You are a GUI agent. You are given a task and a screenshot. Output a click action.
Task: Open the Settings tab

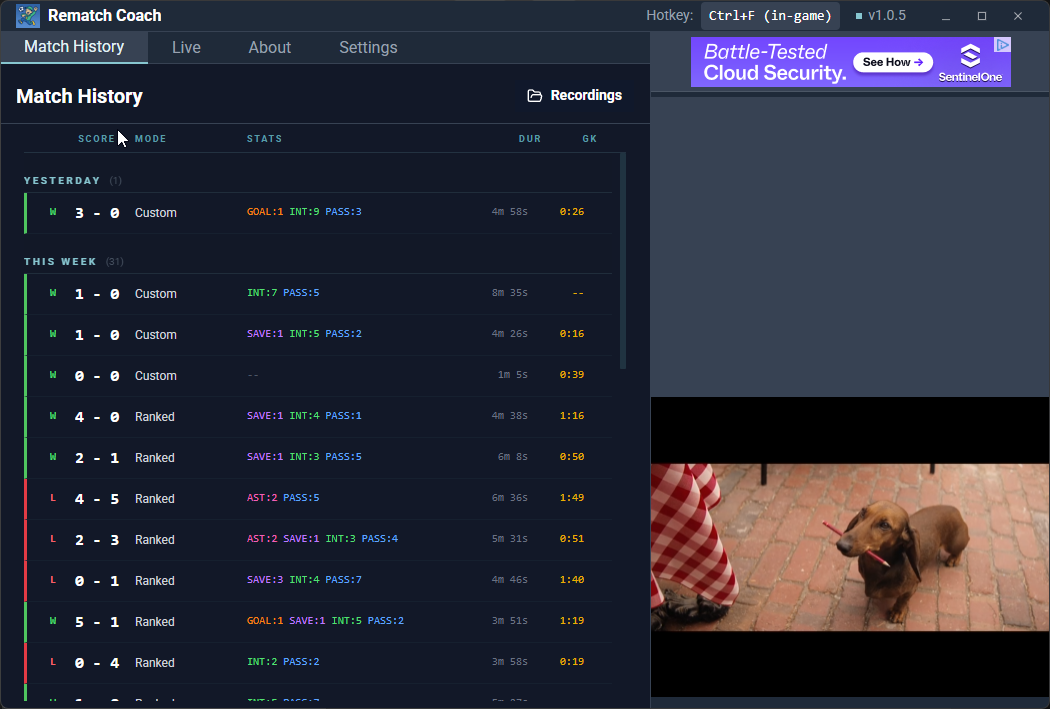(x=368, y=47)
